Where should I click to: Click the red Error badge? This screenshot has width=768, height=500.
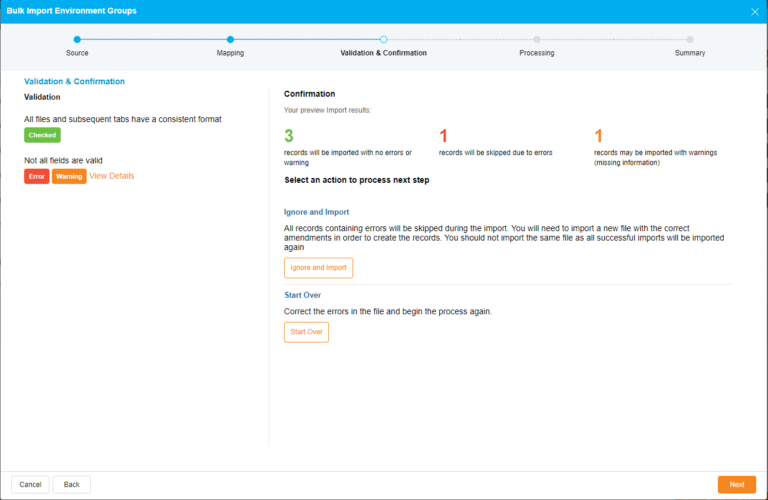coord(37,176)
